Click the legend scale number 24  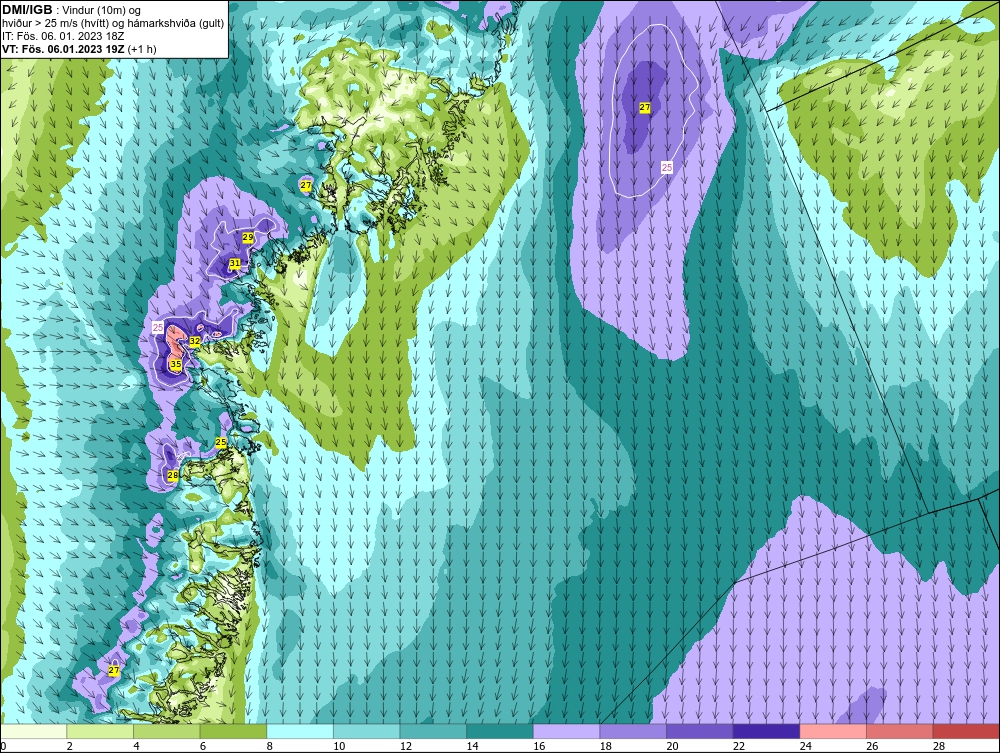pos(805,746)
